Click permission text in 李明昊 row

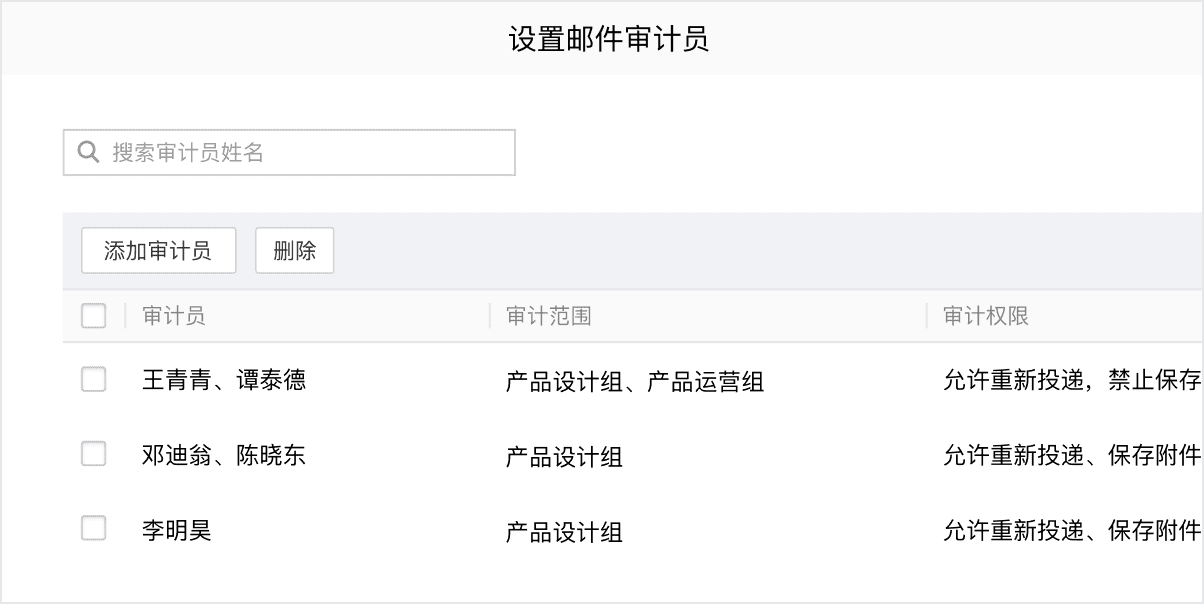[x=1073, y=530]
